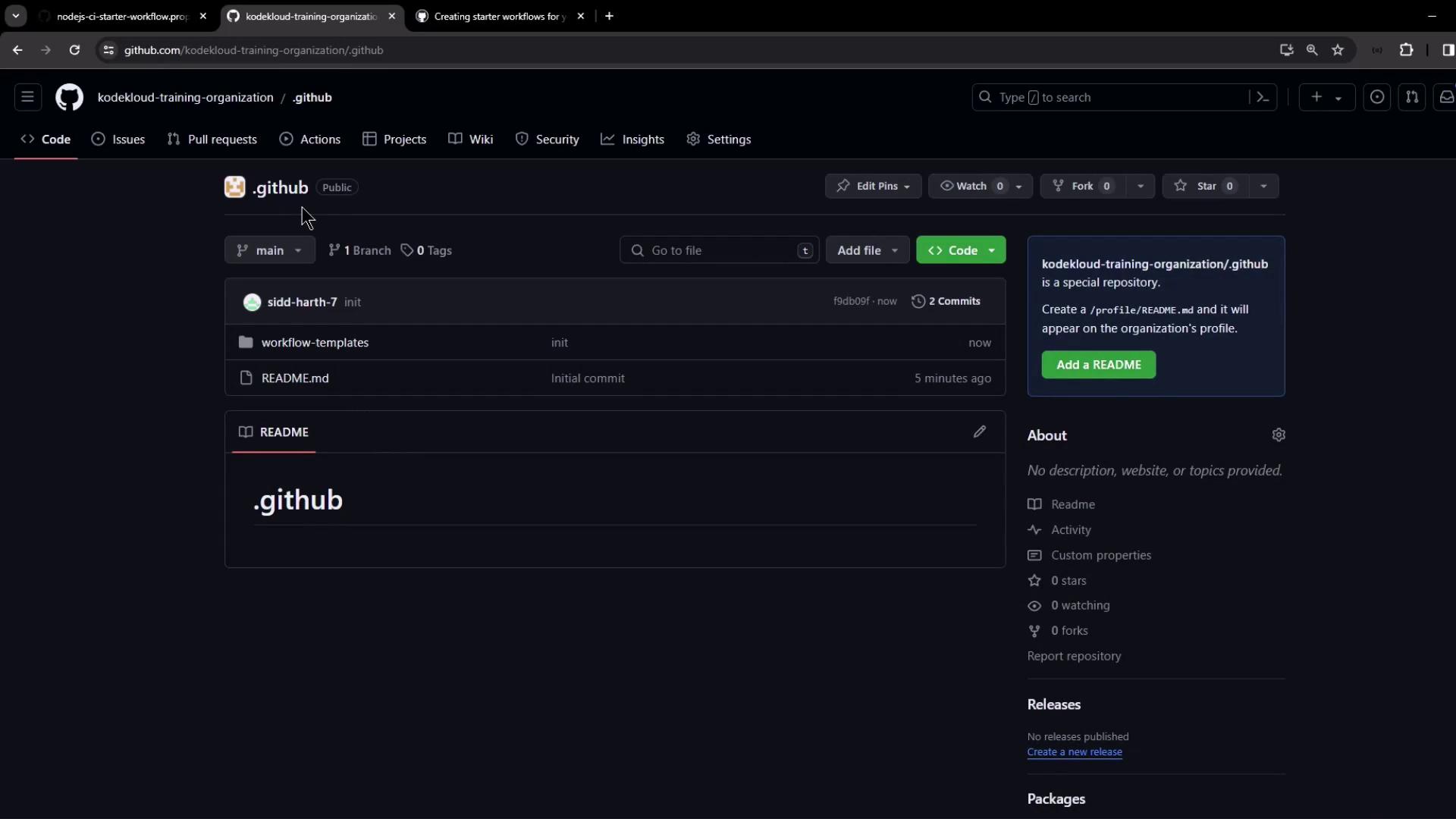
Task: Click the GitHub Octocat logo
Action: (69, 97)
